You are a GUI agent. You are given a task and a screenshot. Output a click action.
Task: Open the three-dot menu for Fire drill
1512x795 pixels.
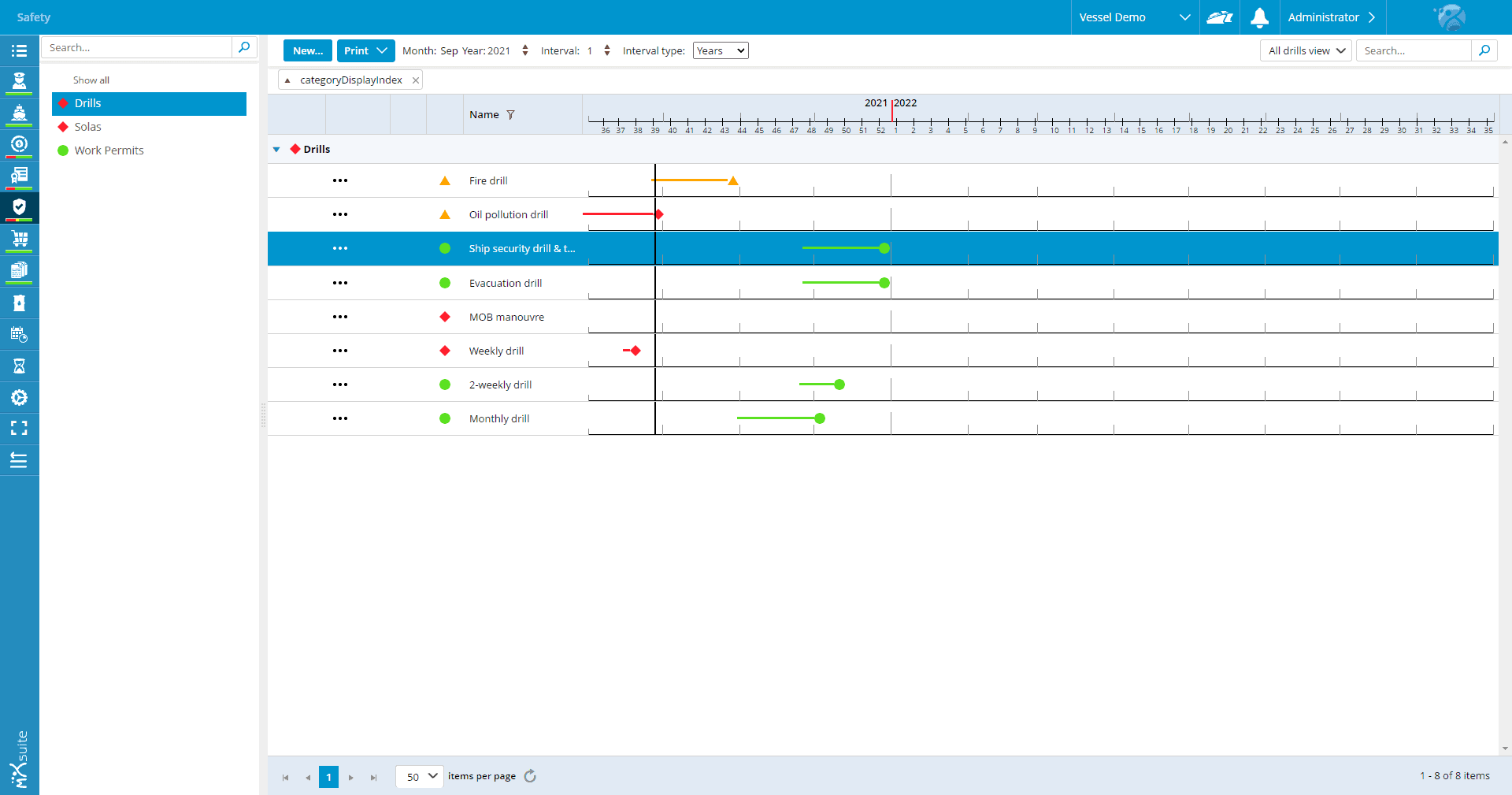click(x=340, y=180)
